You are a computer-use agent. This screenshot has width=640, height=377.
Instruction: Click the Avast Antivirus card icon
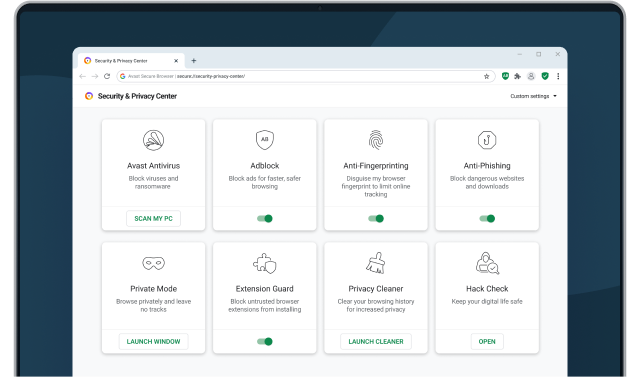(153, 140)
